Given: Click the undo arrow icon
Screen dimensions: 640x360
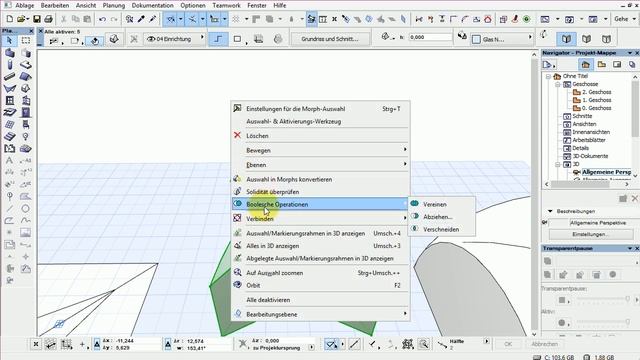Looking at the screenshot, I should coord(102,19).
